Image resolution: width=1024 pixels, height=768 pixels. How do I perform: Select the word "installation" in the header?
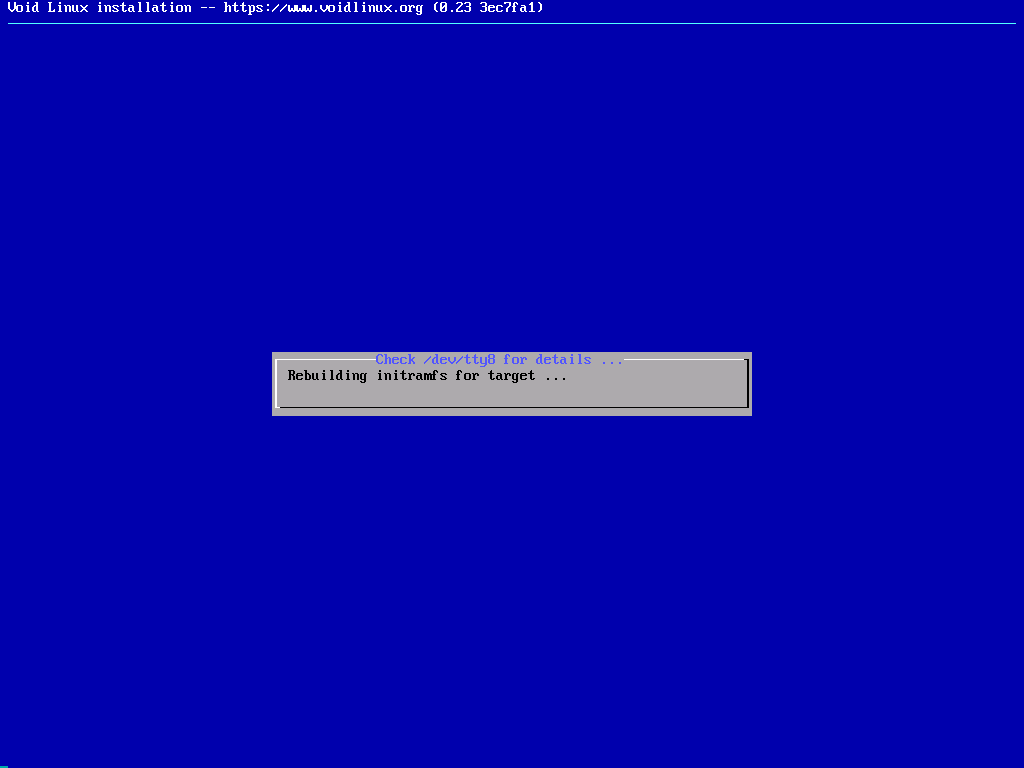(143, 8)
